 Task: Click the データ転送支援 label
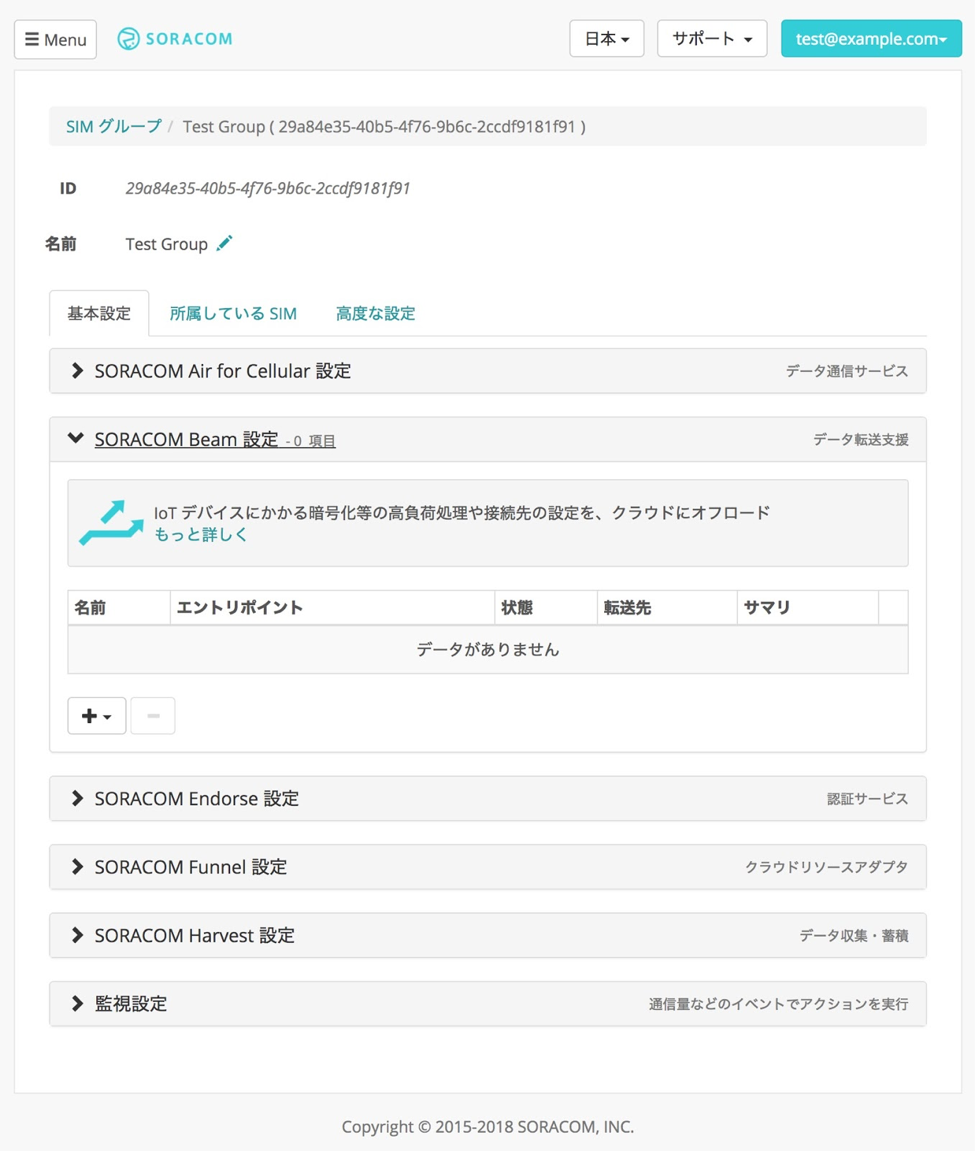[x=860, y=440]
